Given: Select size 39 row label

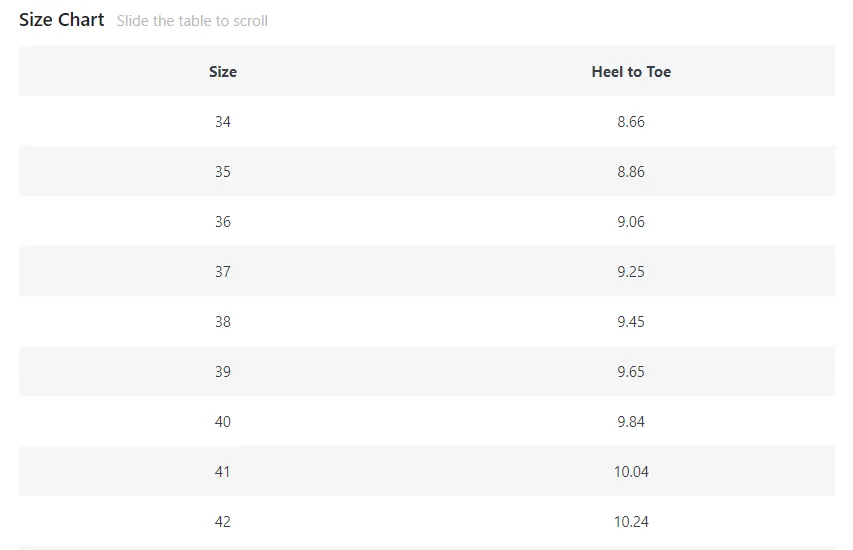Looking at the screenshot, I should tap(223, 372).
